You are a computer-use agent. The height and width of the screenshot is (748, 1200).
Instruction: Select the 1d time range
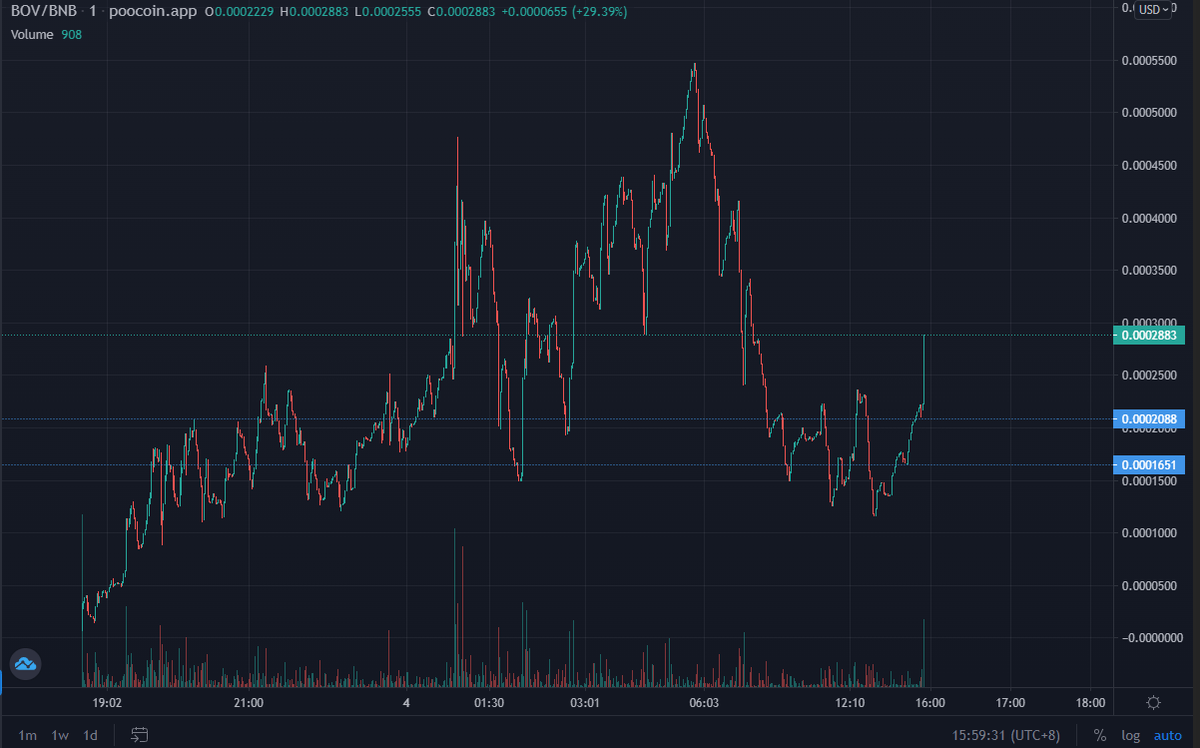[x=90, y=735]
